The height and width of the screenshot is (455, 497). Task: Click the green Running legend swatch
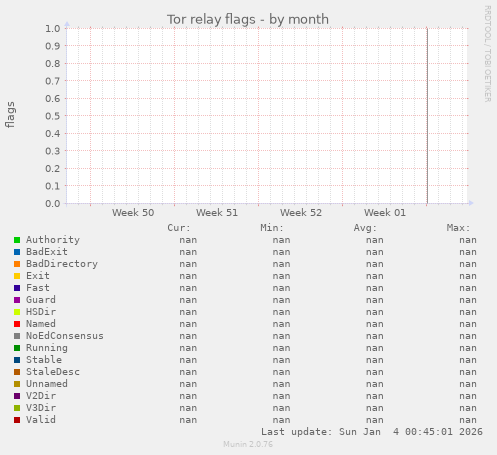(17, 348)
